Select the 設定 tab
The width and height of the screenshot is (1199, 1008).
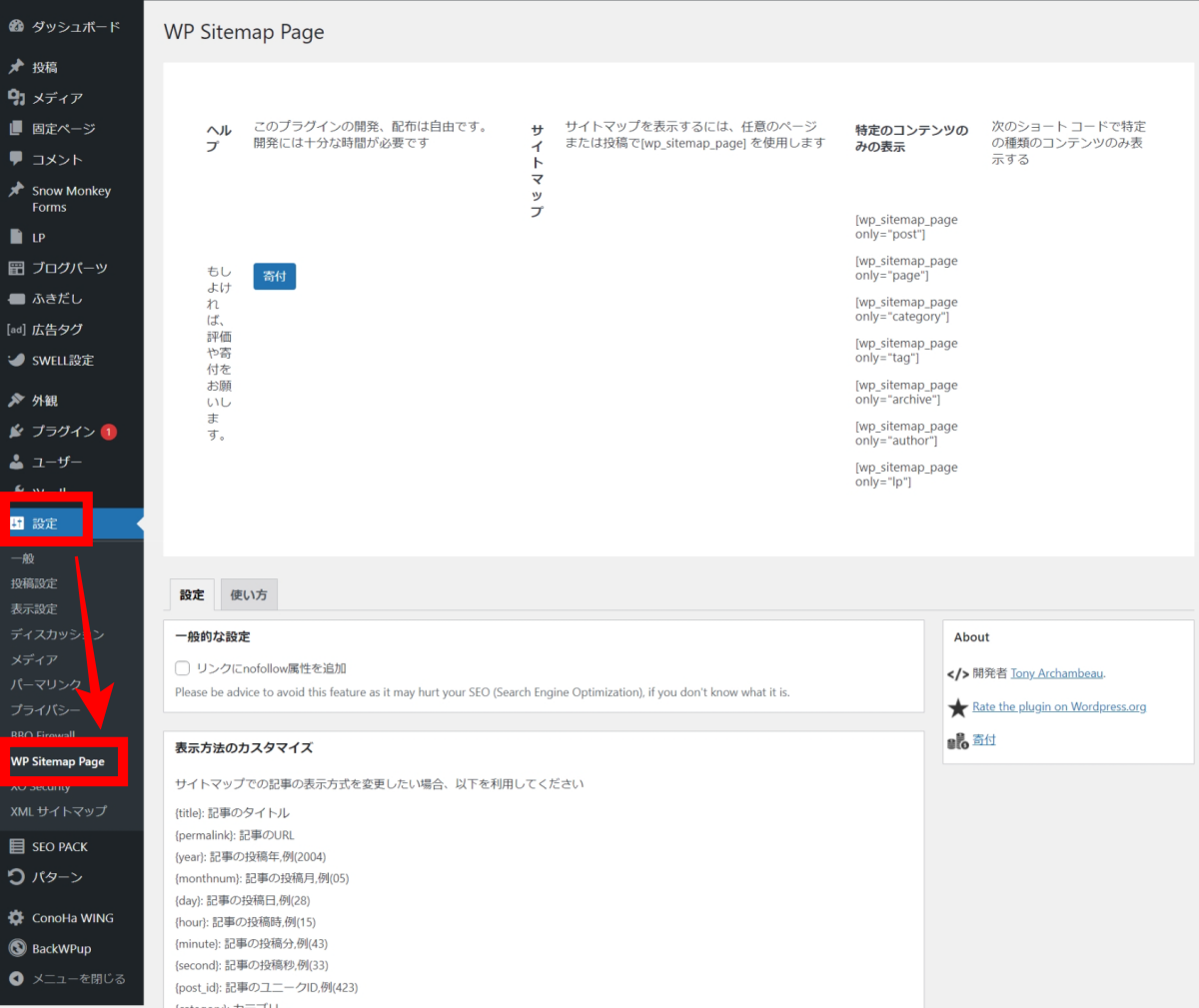coord(191,593)
